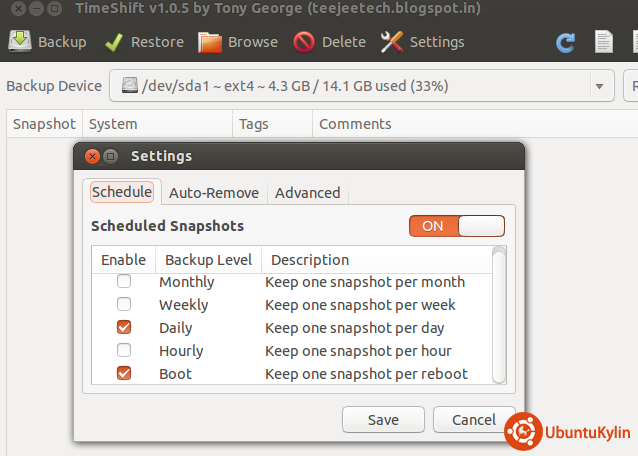
Task: Enable the Weekly snapshot checkbox
Action: click(124, 305)
